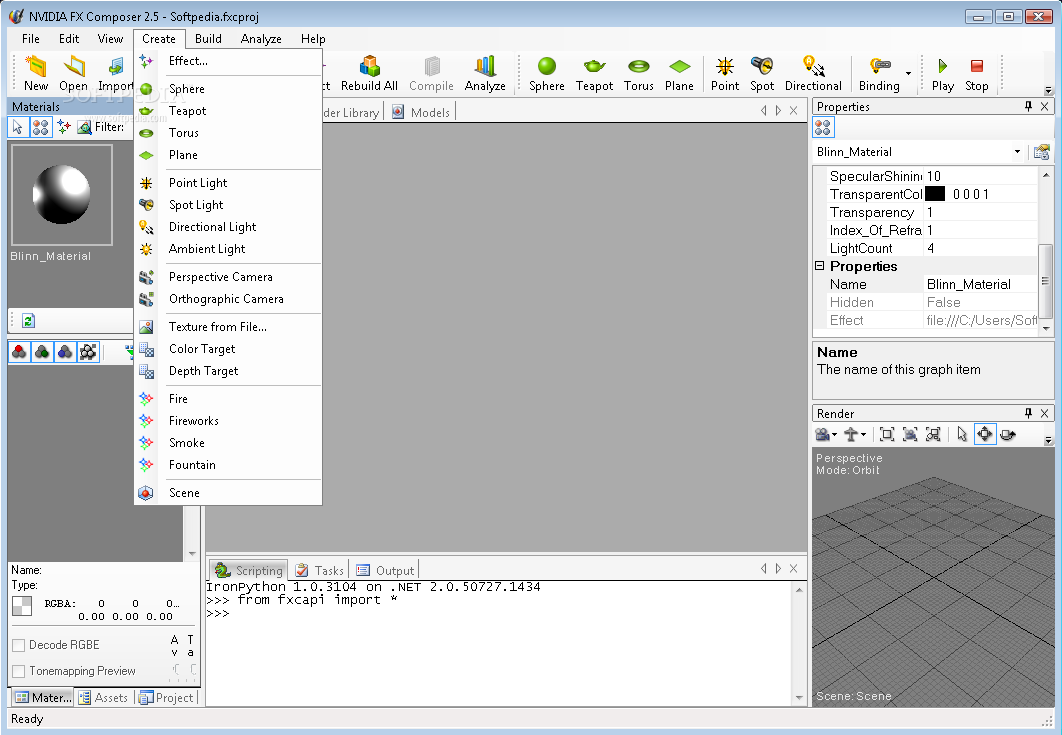Toggle the blue channel button in texture viewer
The height and width of the screenshot is (735, 1062).
point(65,352)
